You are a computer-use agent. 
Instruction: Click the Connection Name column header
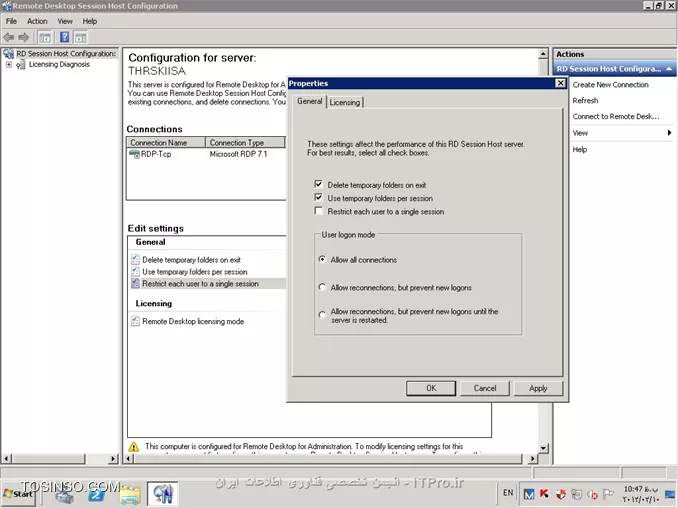(x=166, y=142)
